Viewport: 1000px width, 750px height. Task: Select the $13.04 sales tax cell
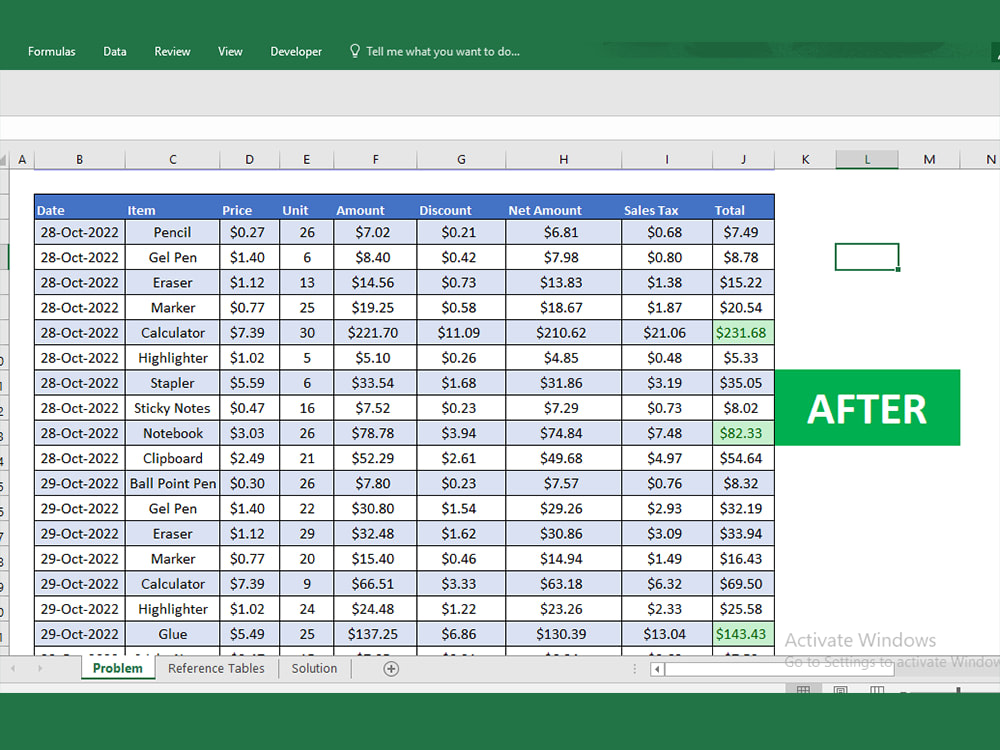coord(667,634)
